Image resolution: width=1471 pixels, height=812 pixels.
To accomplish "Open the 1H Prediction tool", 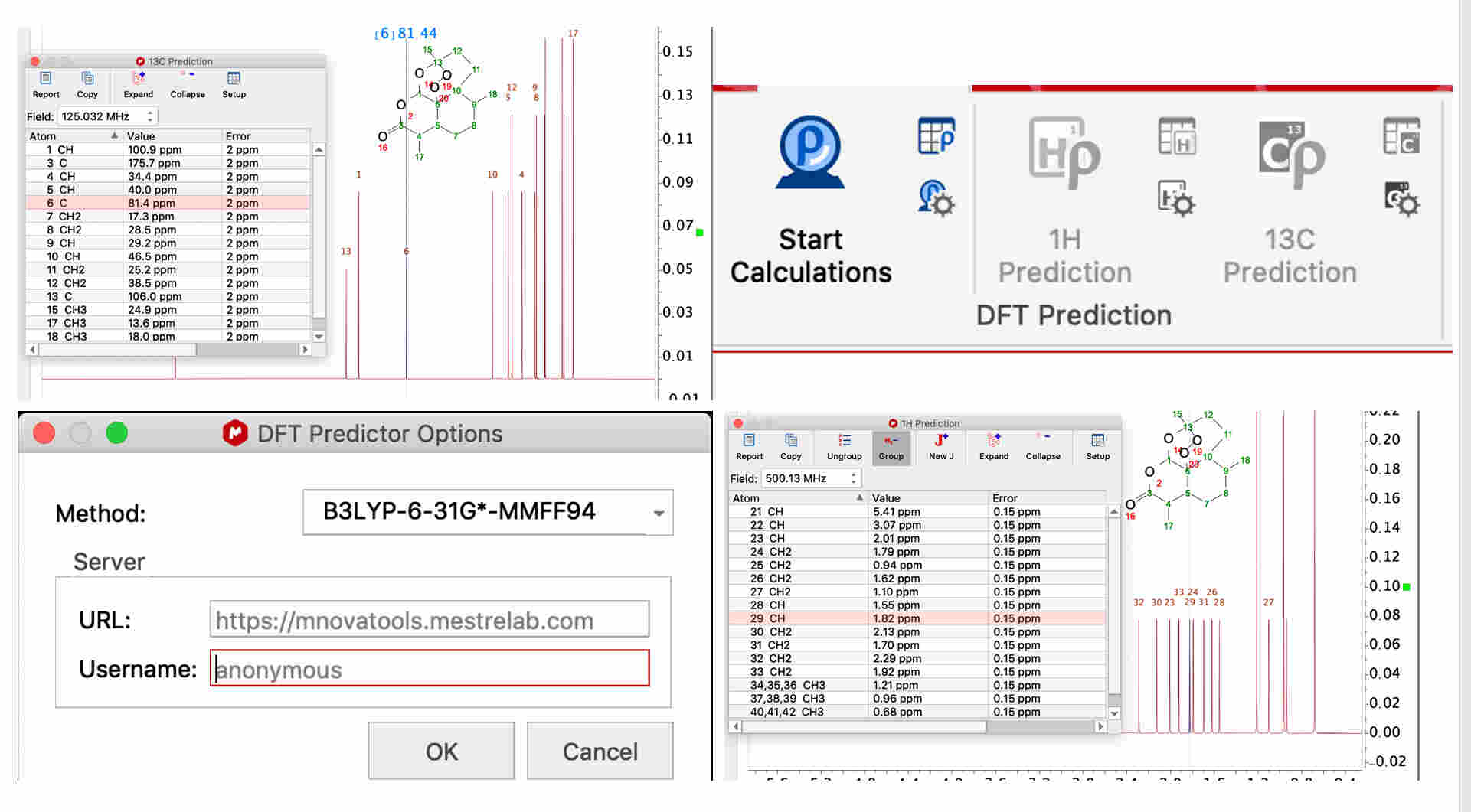I will [x=1064, y=153].
